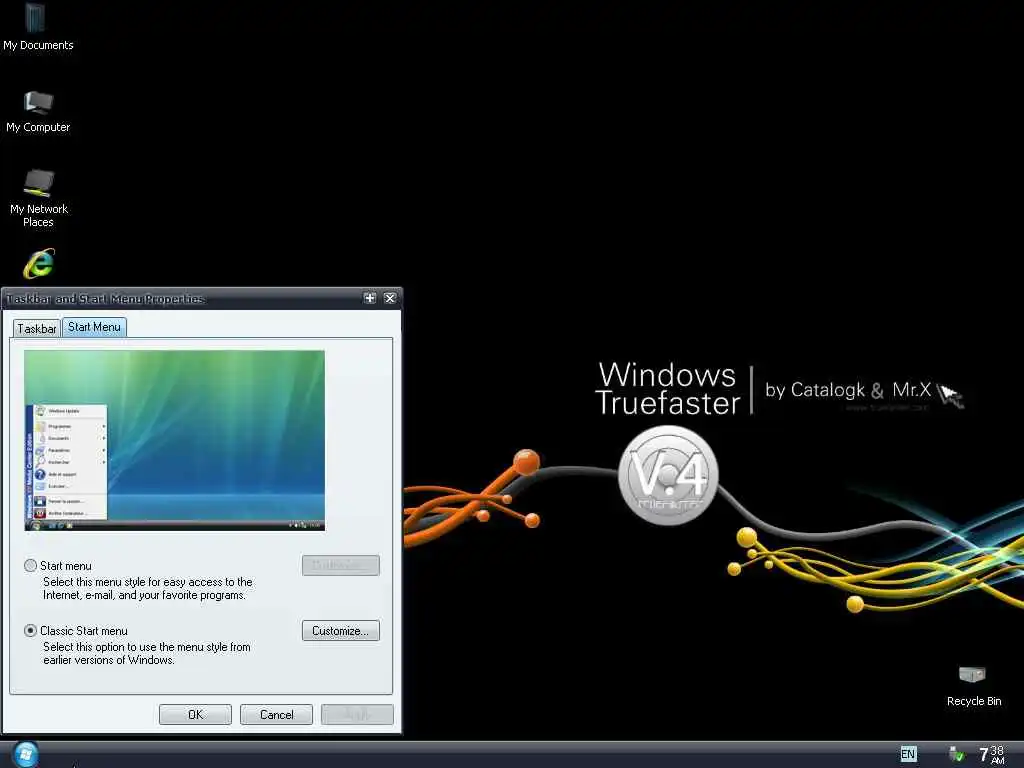Image resolution: width=1024 pixels, height=768 pixels.
Task: Launch Internet Explorer from desktop
Action: pos(39,264)
